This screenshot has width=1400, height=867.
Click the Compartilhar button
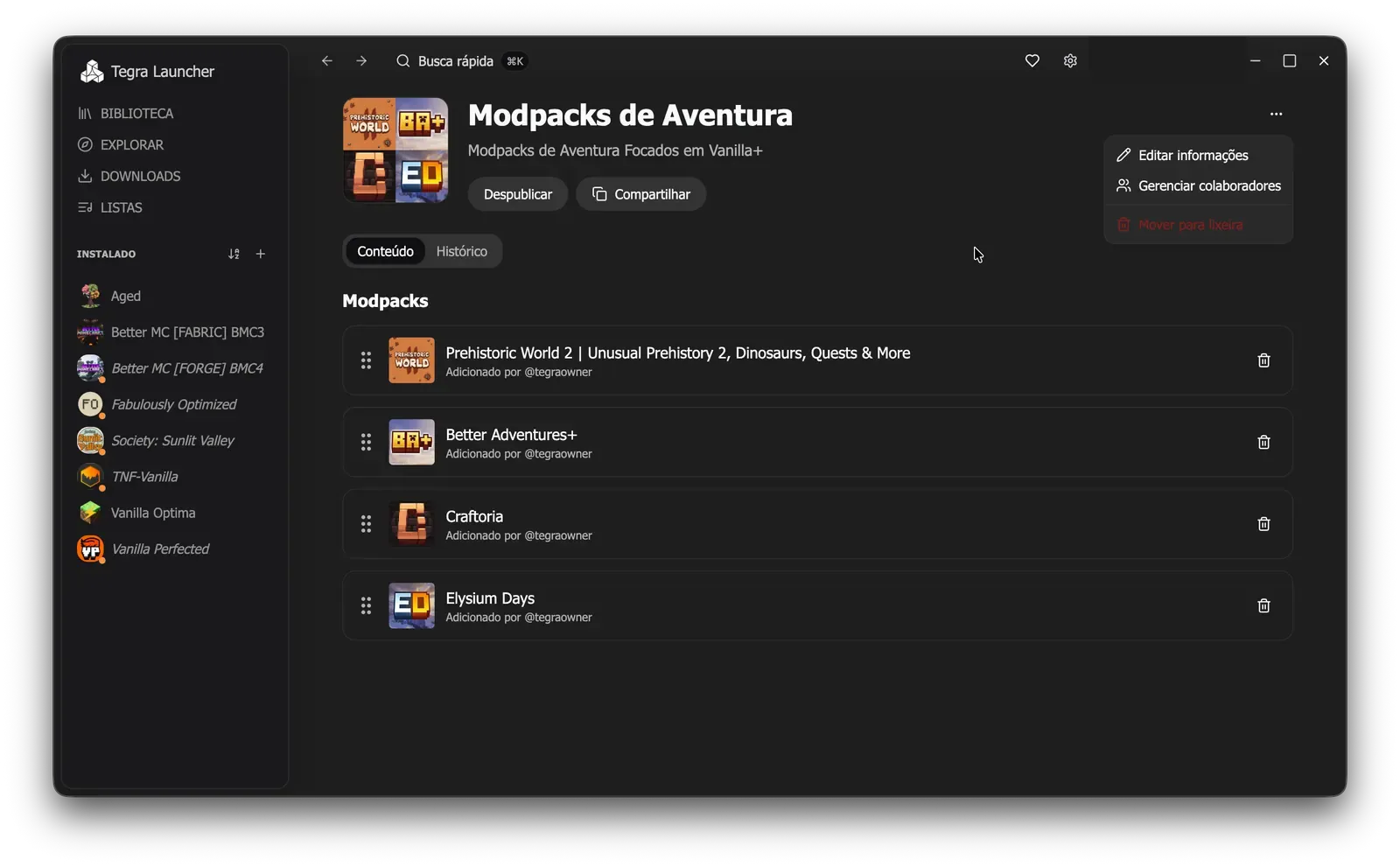(641, 194)
